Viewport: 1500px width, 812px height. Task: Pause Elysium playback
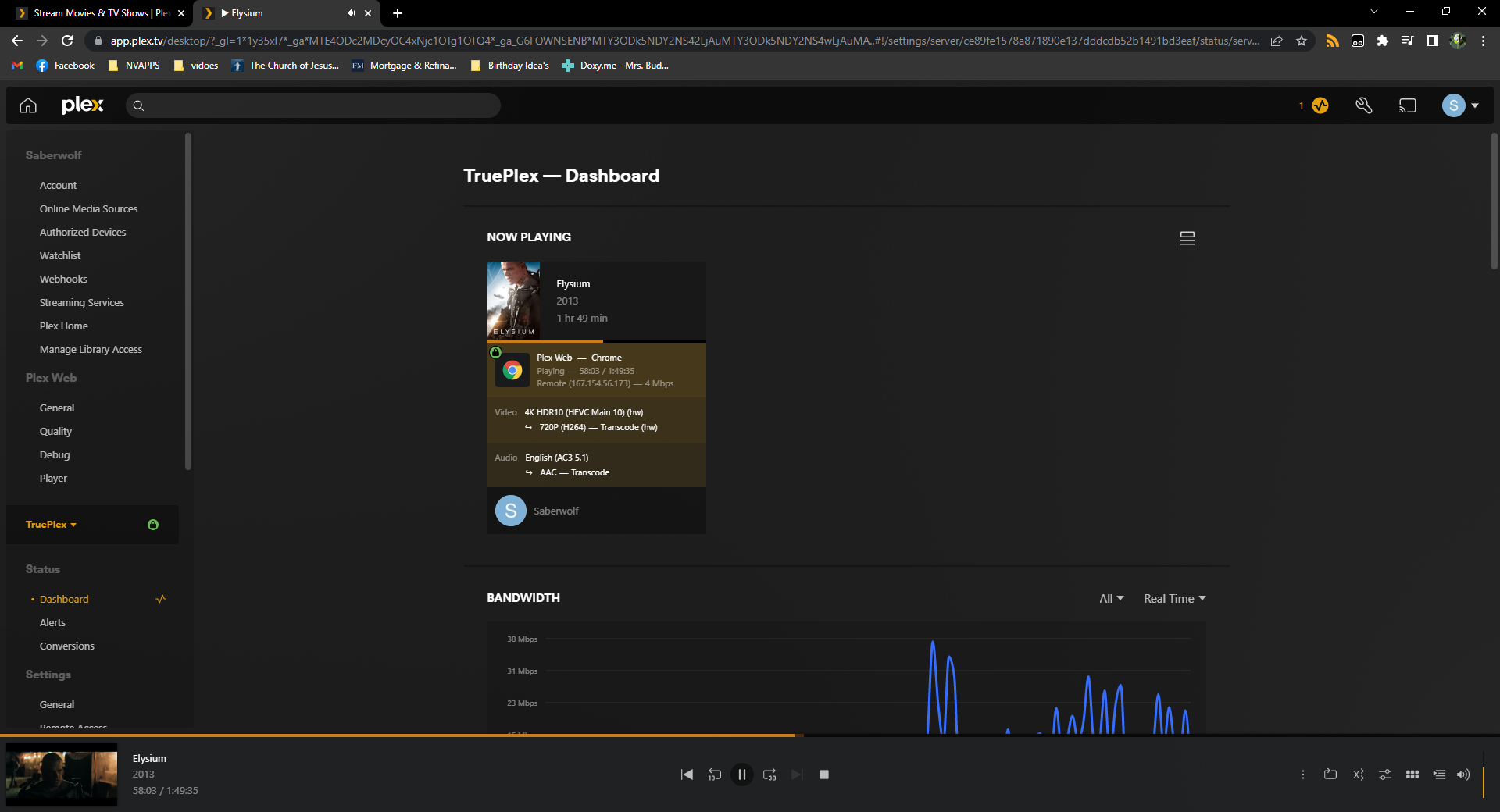click(742, 775)
